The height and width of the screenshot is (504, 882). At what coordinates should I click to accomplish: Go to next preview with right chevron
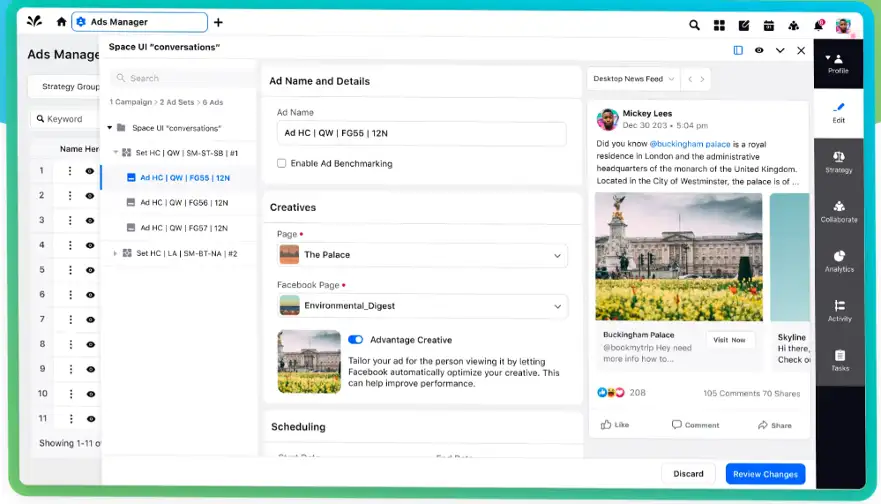tap(702, 79)
